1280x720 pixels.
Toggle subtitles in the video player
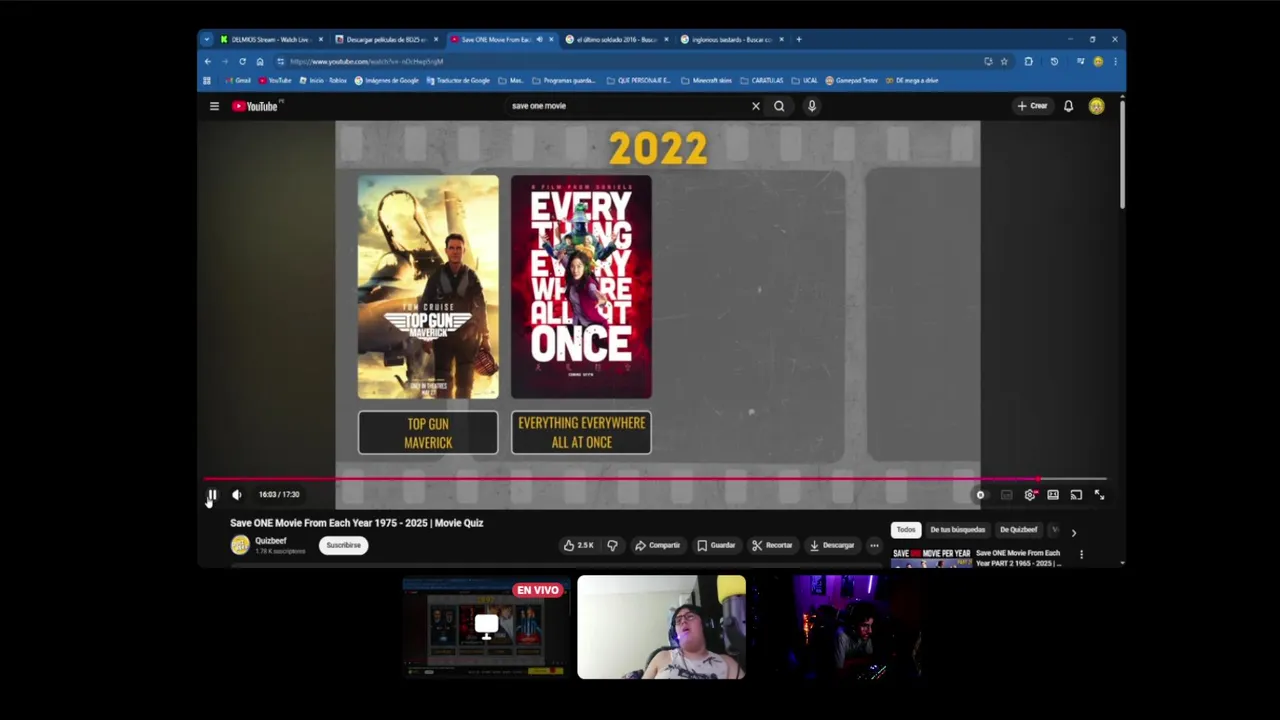click(1006, 495)
